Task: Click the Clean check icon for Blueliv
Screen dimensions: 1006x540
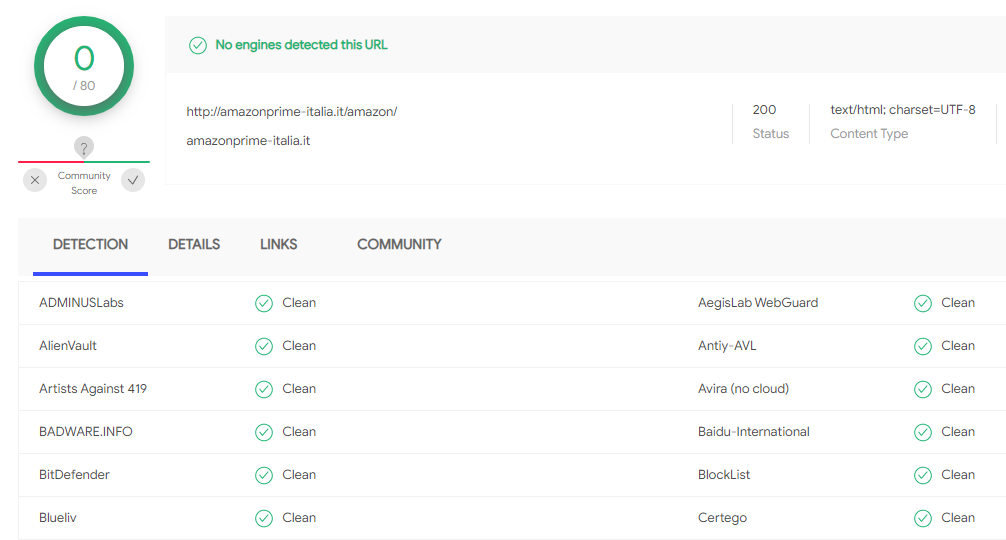Action: 264,518
